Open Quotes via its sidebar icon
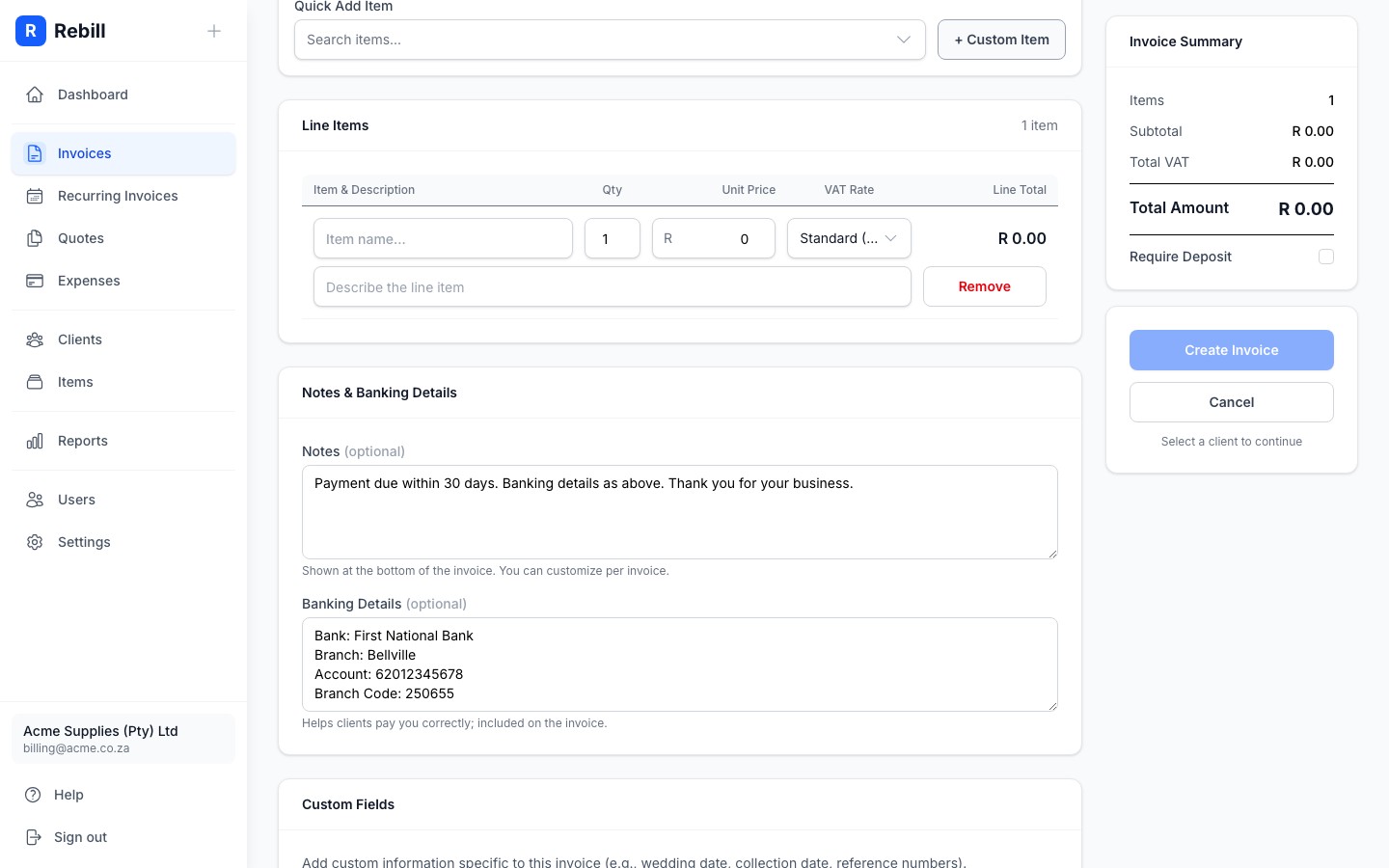 (35, 238)
